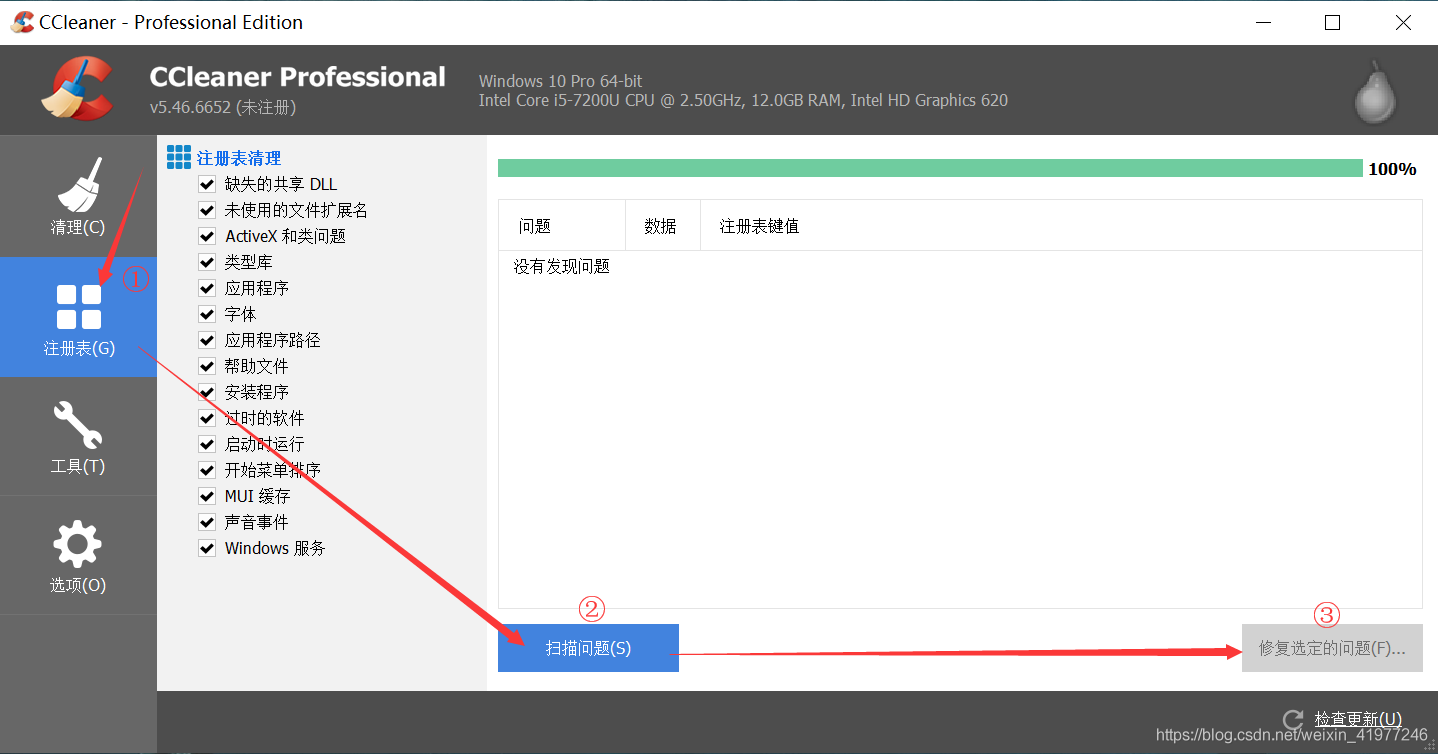Uncheck 过时的软件 checkbox

207,418
